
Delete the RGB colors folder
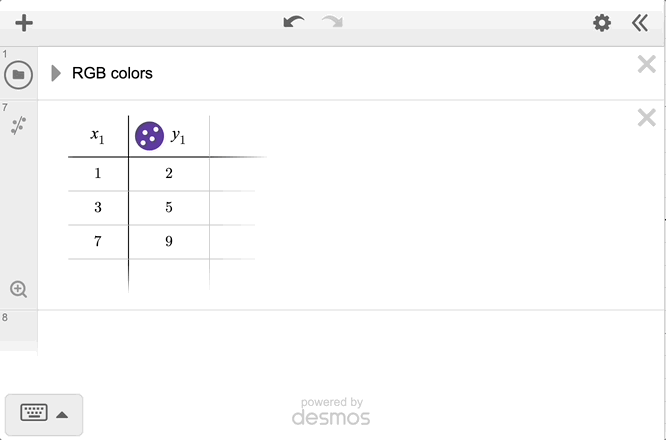[646, 65]
